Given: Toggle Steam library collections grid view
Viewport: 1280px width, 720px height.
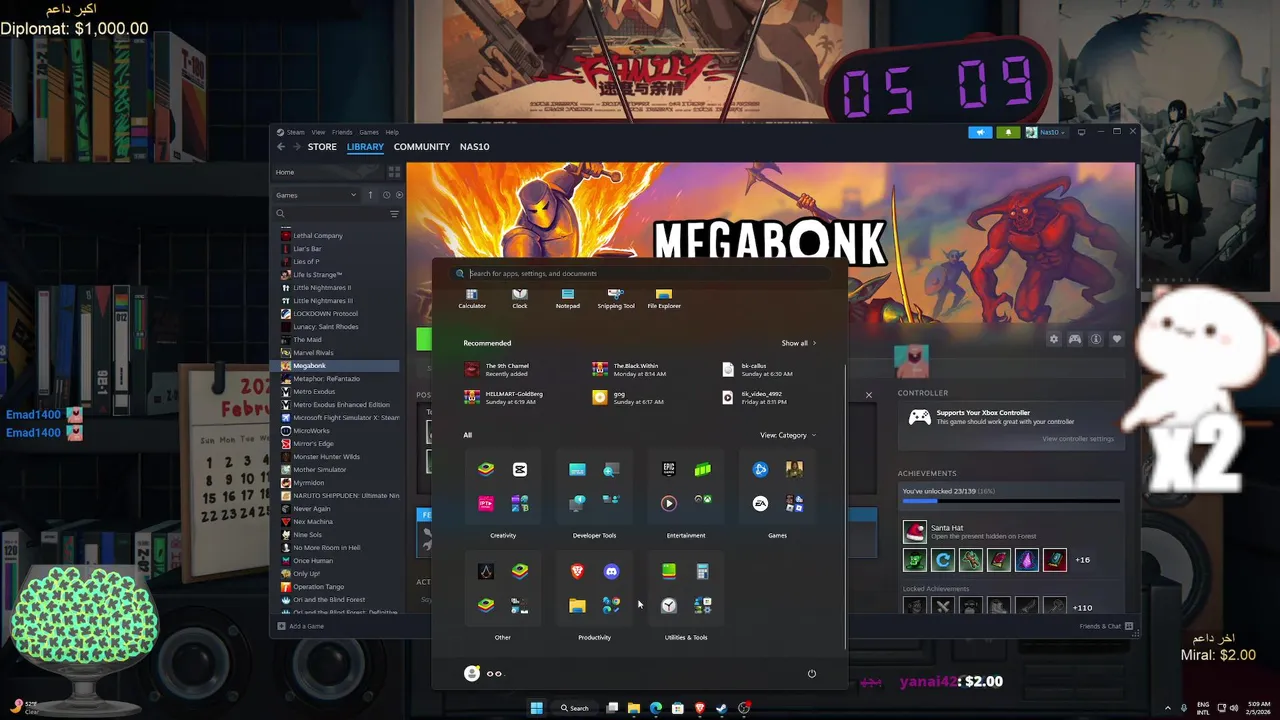Looking at the screenshot, I should (x=394, y=172).
